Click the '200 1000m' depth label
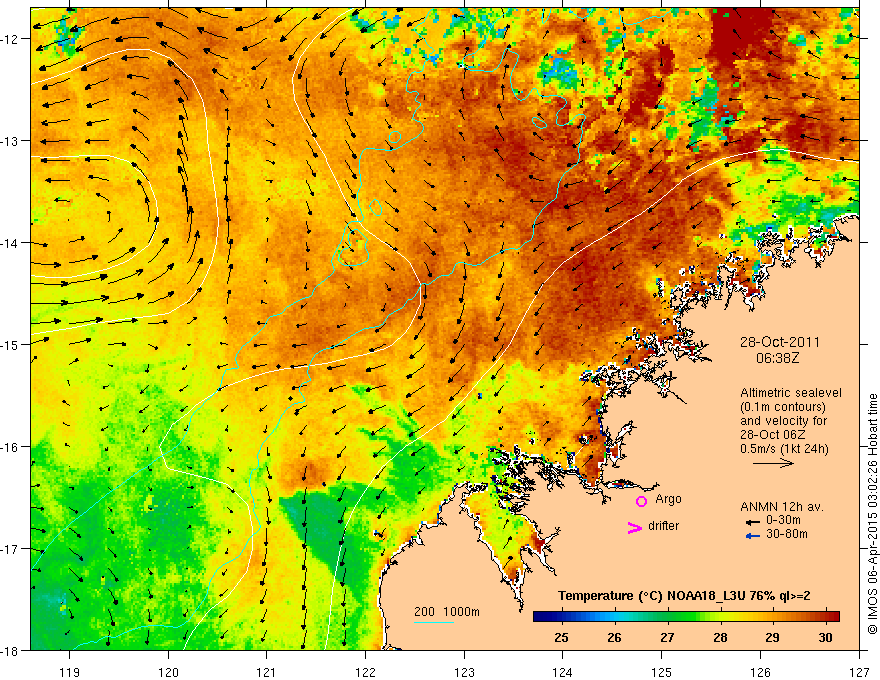 [x=447, y=612]
